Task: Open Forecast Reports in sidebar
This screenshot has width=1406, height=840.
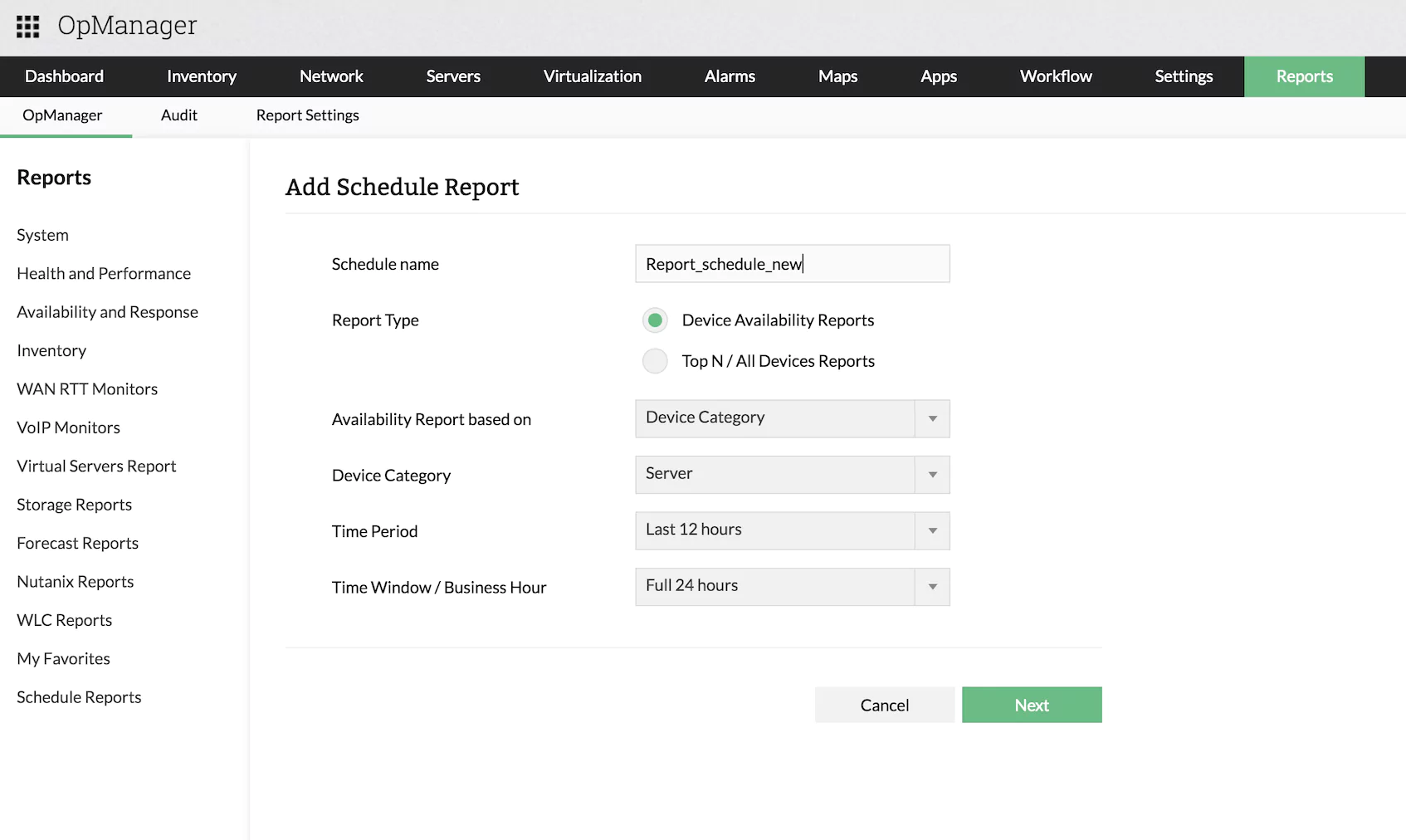Action: (77, 544)
